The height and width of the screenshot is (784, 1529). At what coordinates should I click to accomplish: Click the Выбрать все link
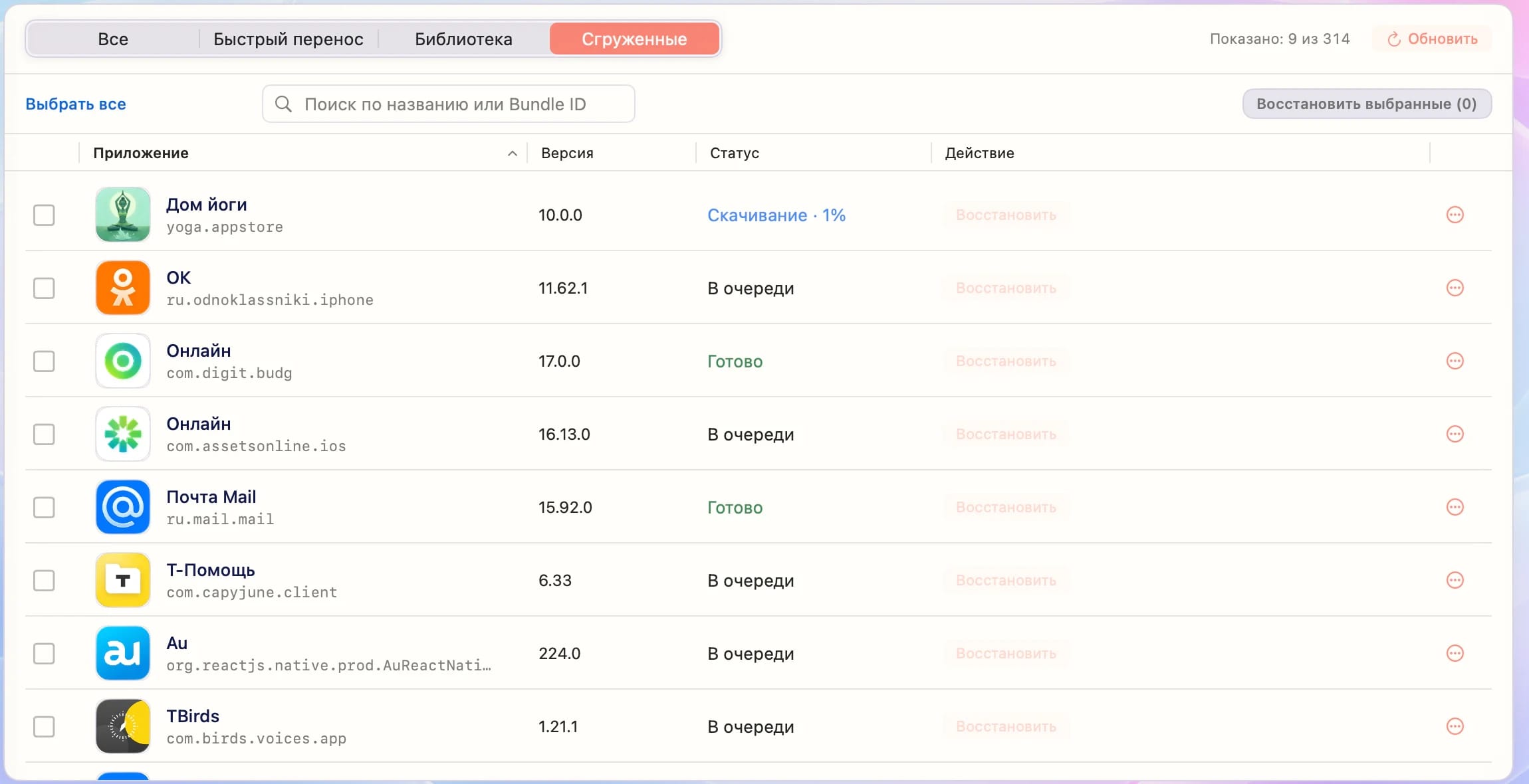(x=76, y=104)
